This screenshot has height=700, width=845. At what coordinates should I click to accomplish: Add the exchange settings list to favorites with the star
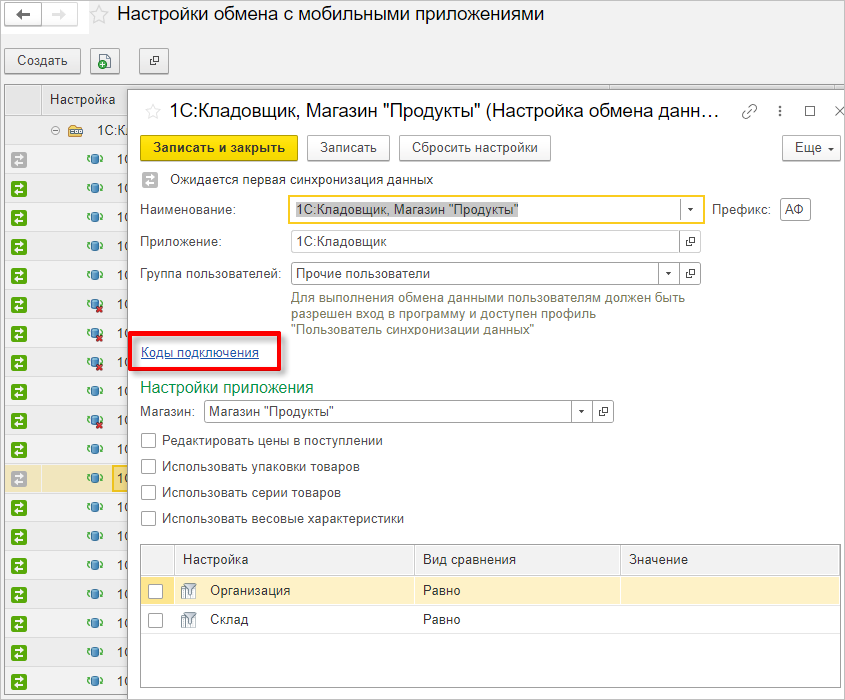click(99, 15)
